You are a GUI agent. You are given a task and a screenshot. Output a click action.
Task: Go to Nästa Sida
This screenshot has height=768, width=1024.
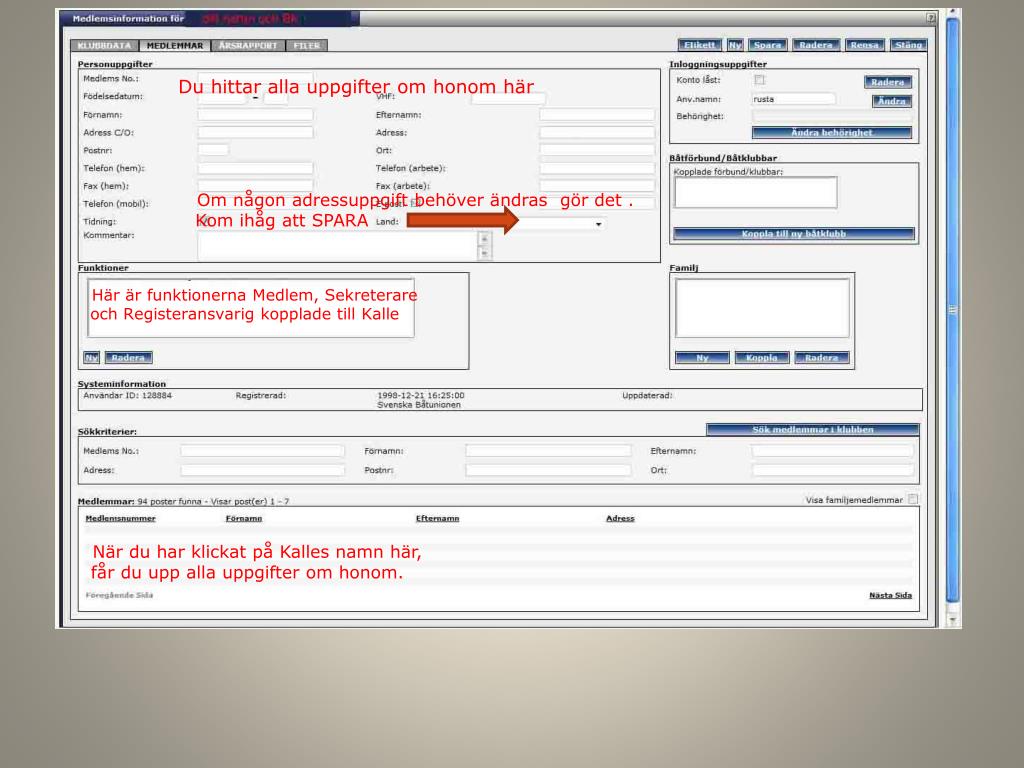890,596
